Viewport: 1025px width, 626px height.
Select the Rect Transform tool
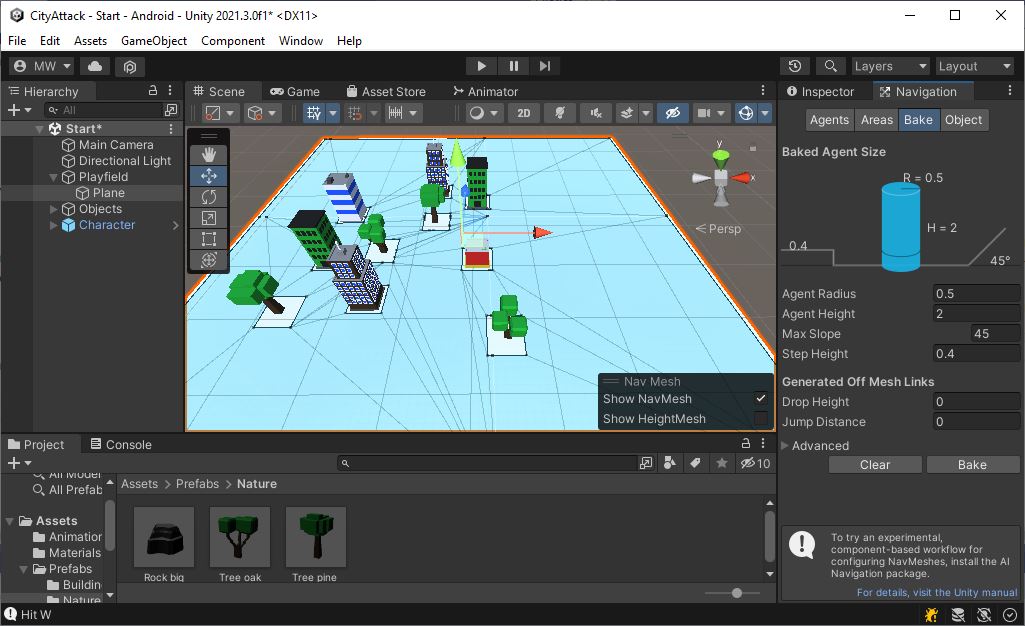point(208,239)
